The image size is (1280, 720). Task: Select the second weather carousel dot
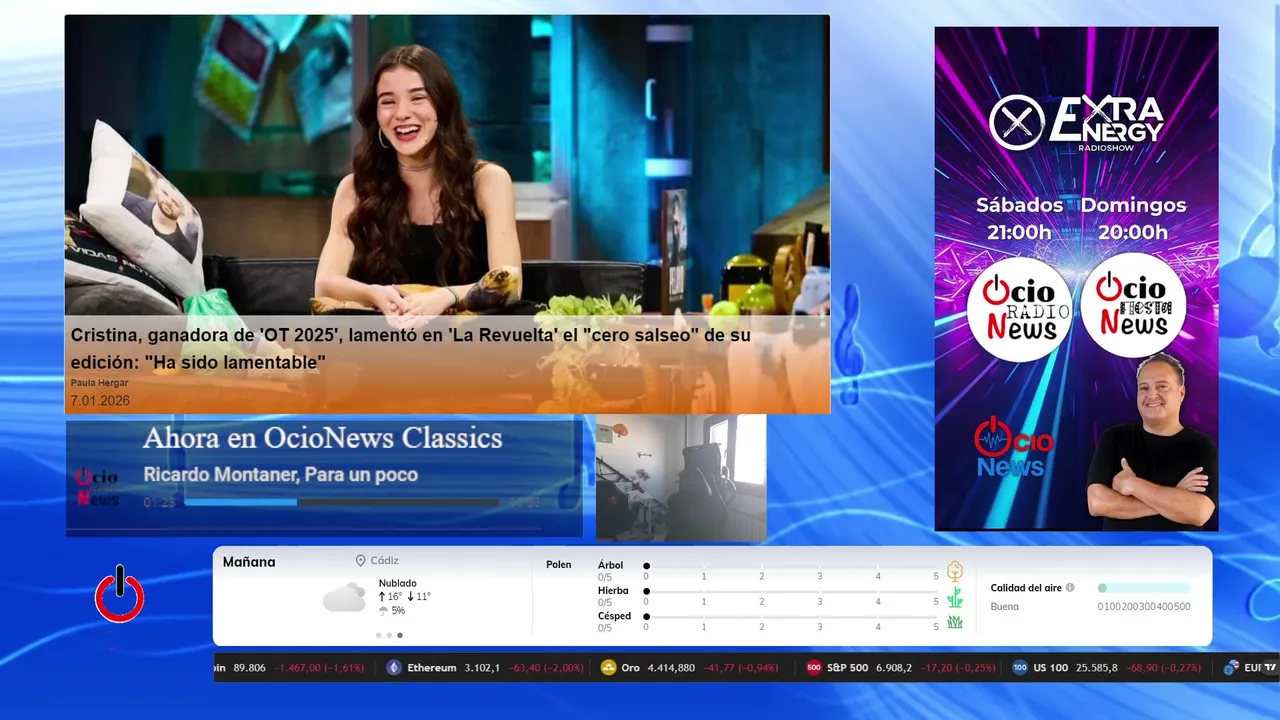(389, 635)
